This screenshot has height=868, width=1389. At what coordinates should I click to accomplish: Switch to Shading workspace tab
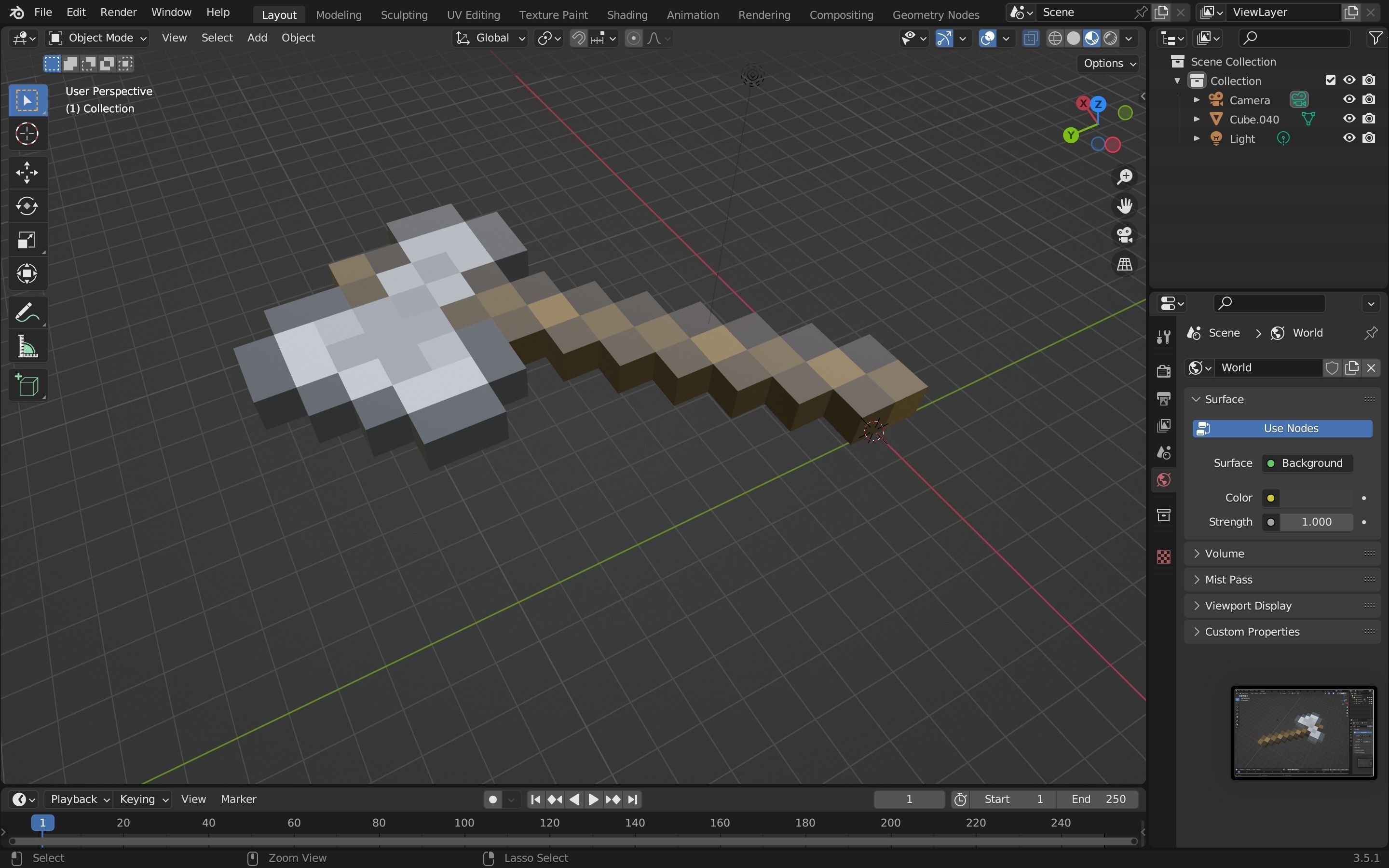(x=627, y=14)
